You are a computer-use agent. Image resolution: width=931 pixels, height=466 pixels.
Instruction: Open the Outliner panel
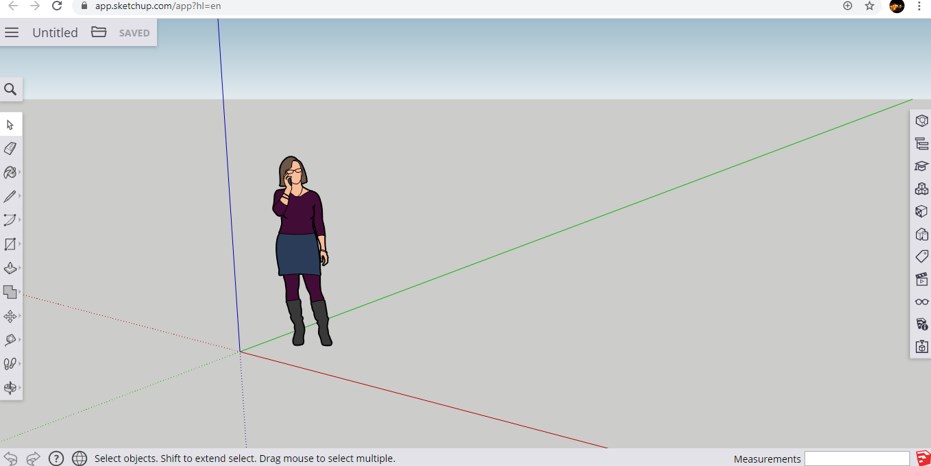click(x=922, y=143)
